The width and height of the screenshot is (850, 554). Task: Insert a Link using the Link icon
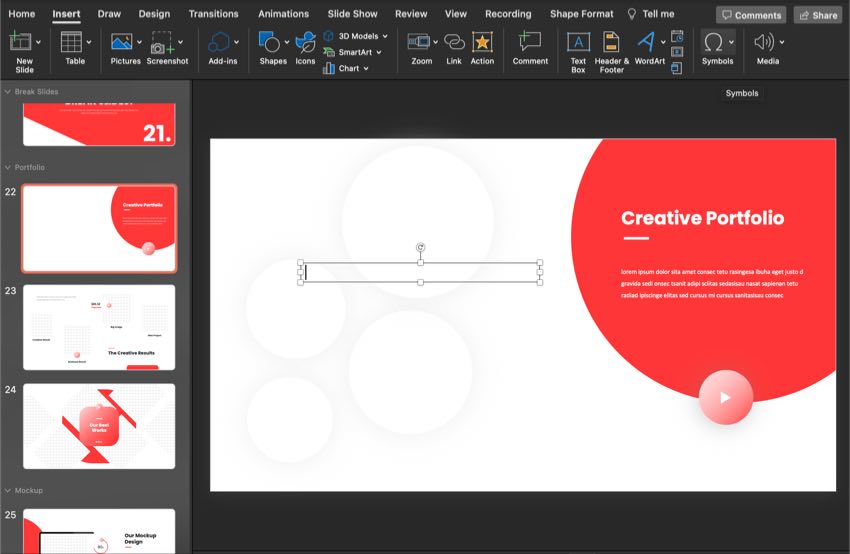pyautogui.click(x=454, y=42)
